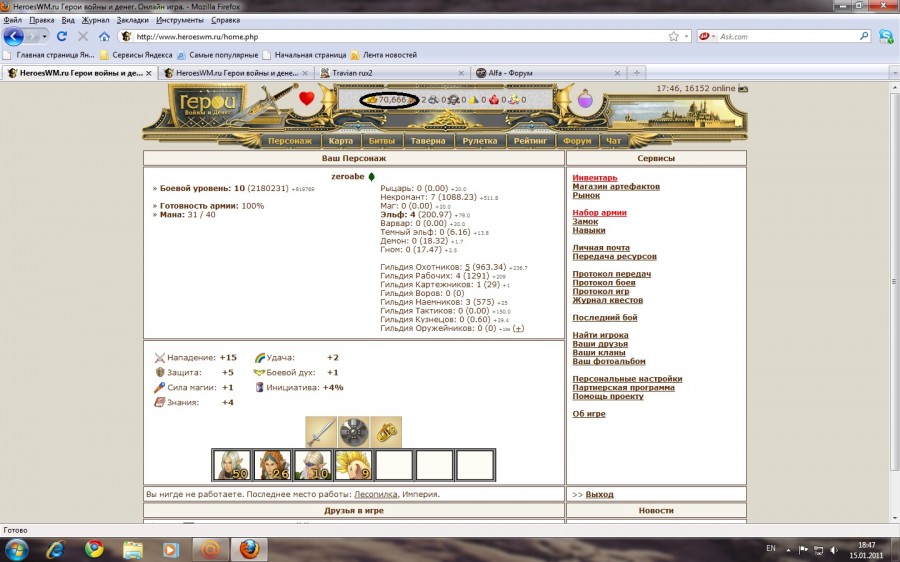Switch to the Alfa - Форум tab

[x=548, y=73]
